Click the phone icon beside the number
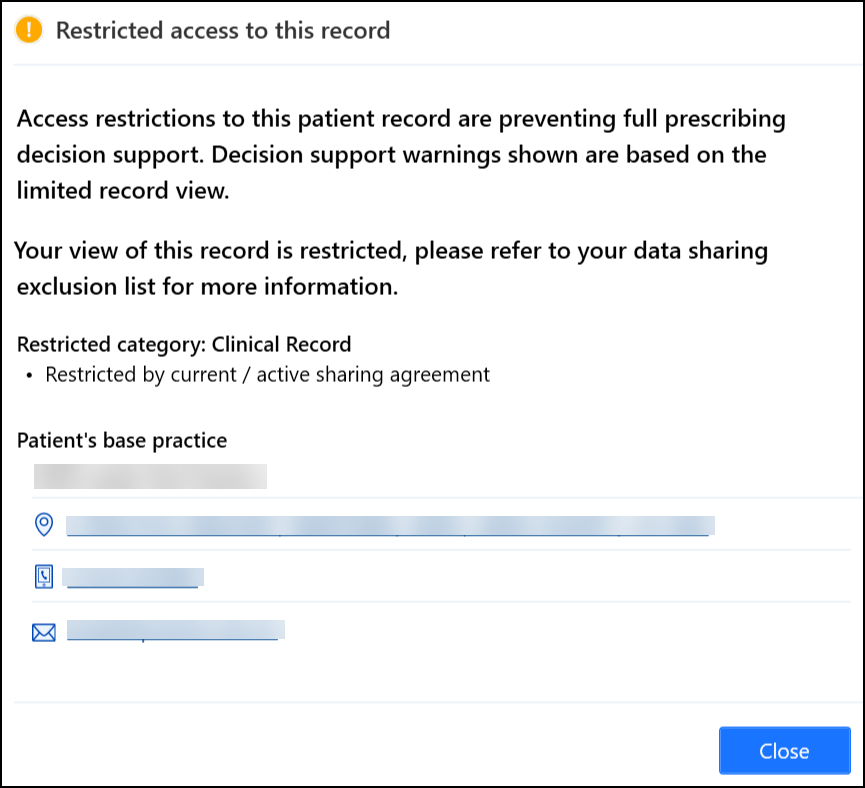 44,577
